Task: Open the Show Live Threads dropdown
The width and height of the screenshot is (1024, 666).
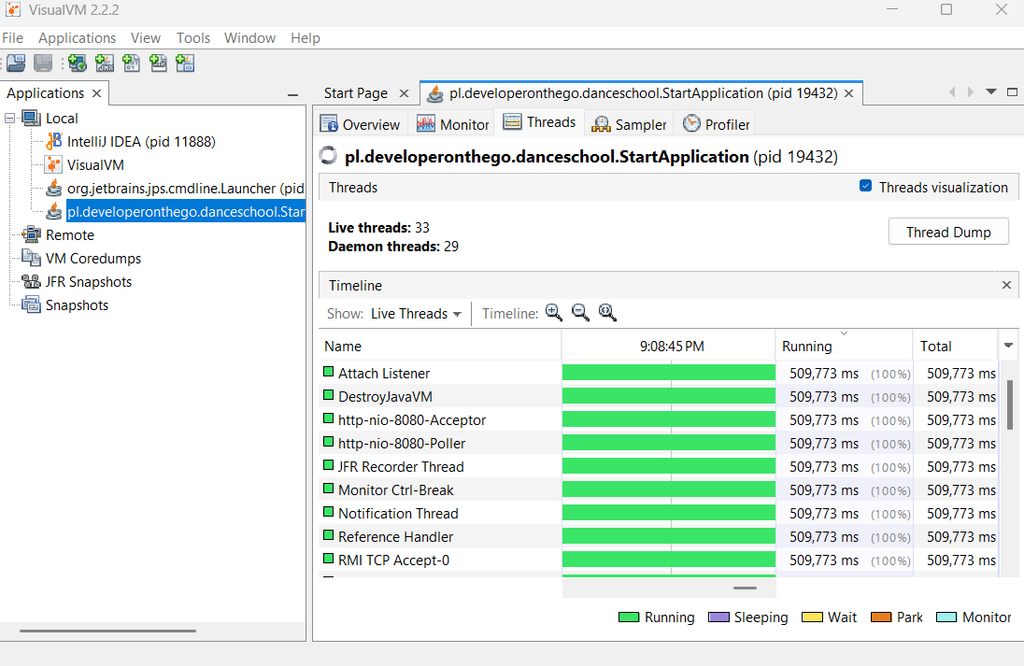Action: point(416,314)
